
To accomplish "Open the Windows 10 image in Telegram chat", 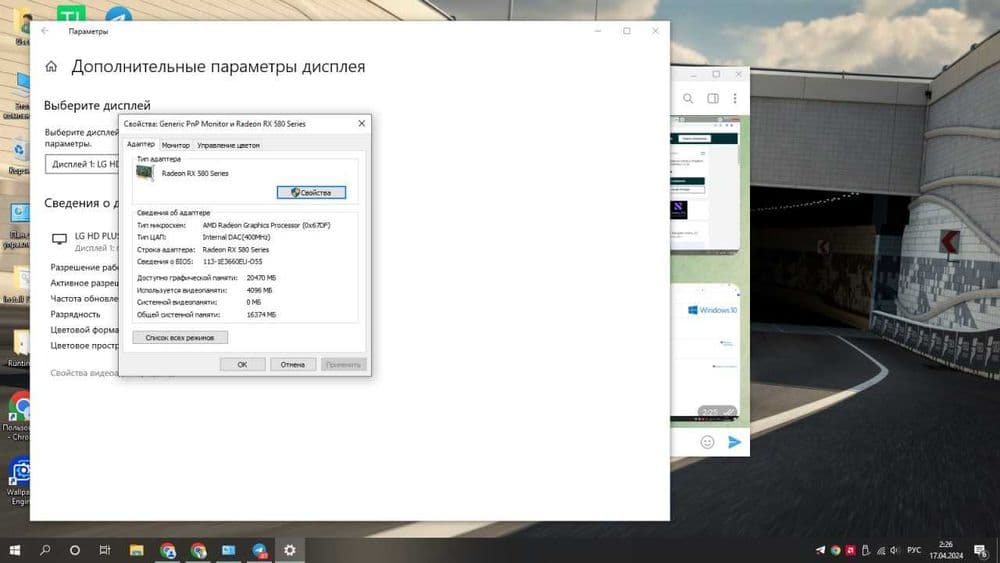I will pyautogui.click(x=705, y=353).
